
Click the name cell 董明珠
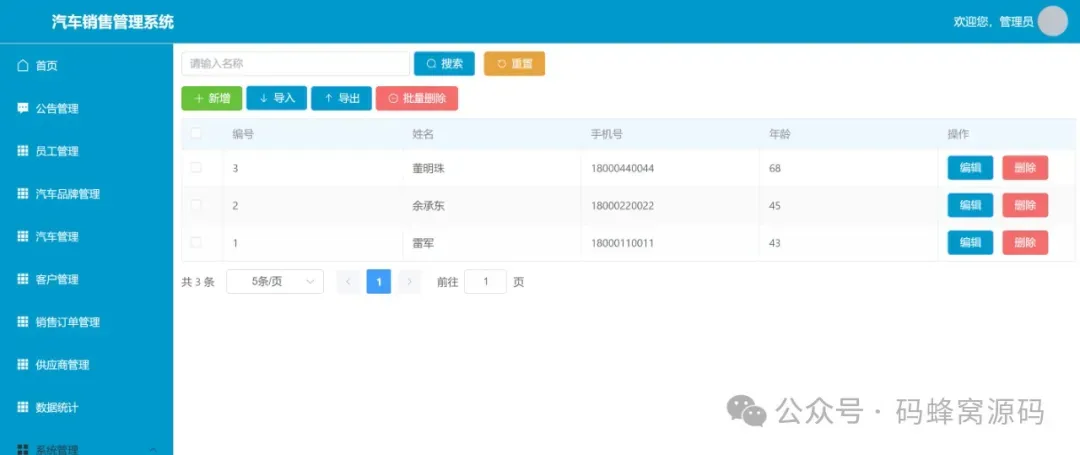428,168
